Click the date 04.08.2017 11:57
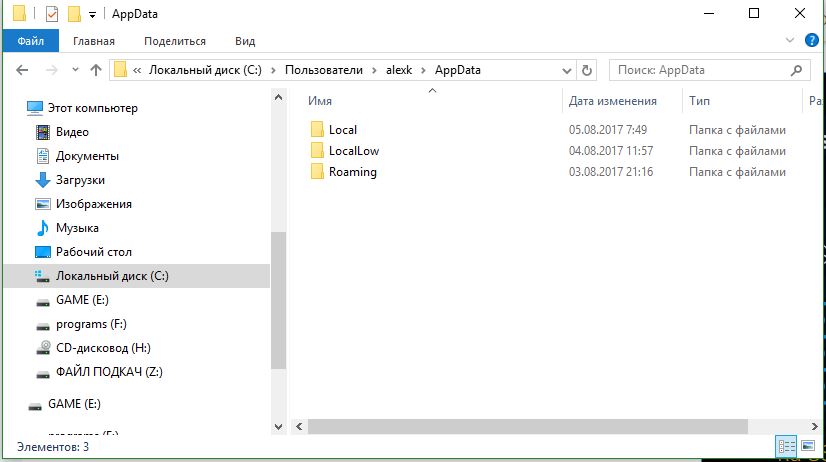 click(x=611, y=151)
